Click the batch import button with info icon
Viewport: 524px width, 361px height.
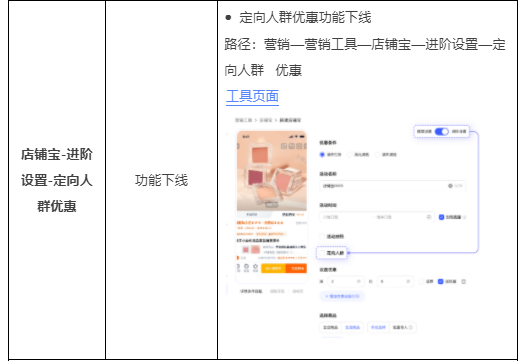(x=403, y=327)
